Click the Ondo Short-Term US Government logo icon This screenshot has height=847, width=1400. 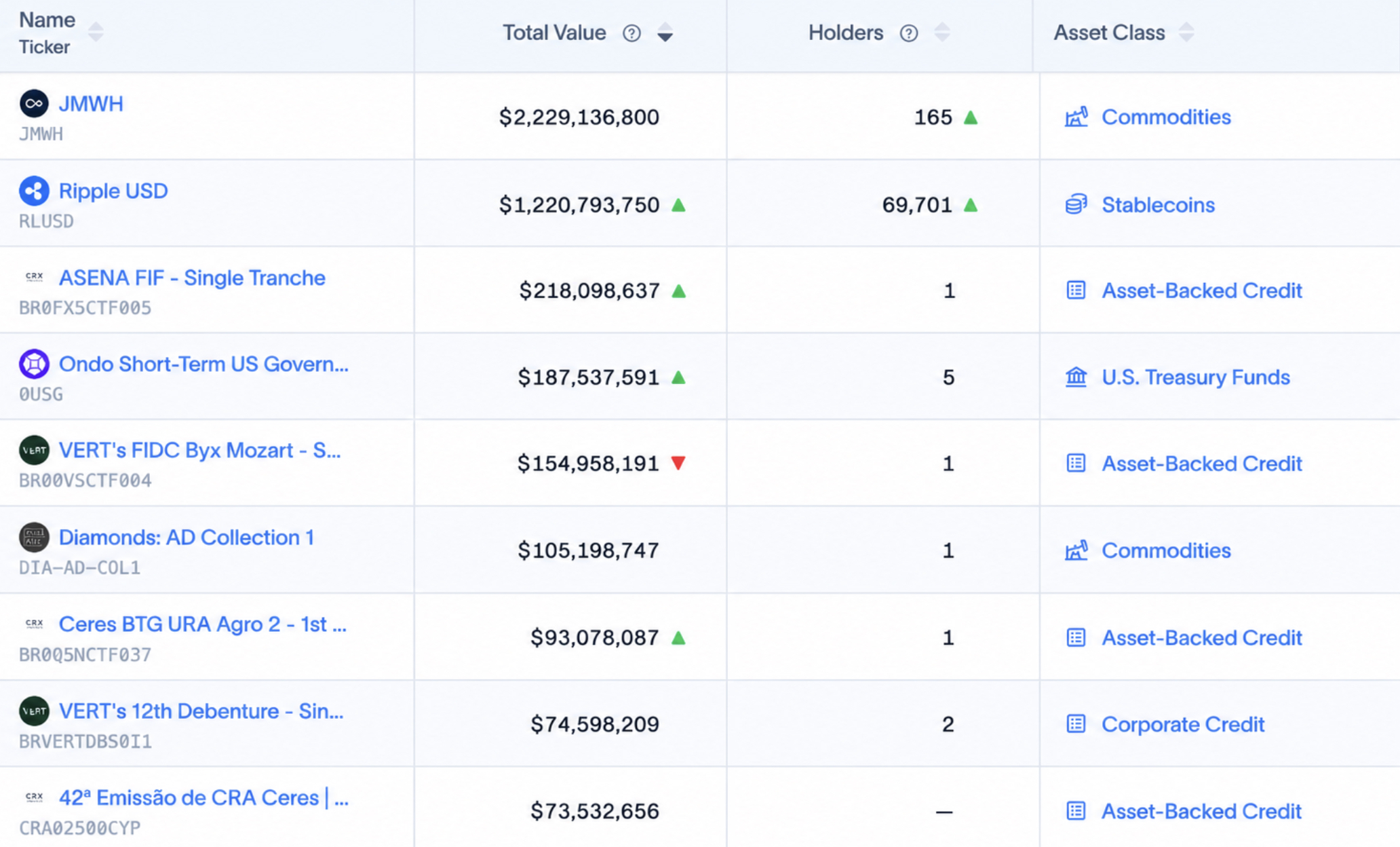(x=34, y=364)
